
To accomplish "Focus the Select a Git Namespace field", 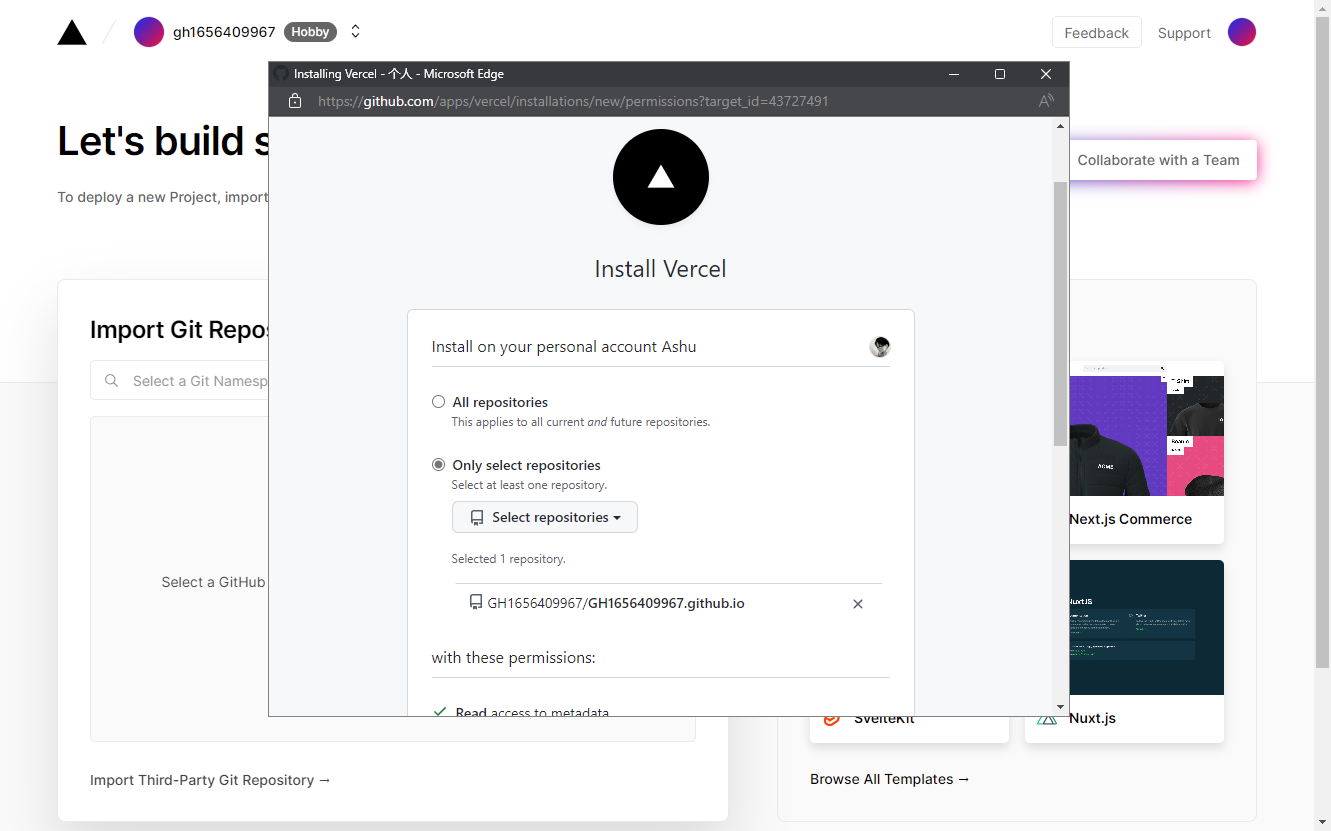I will click(180, 381).
